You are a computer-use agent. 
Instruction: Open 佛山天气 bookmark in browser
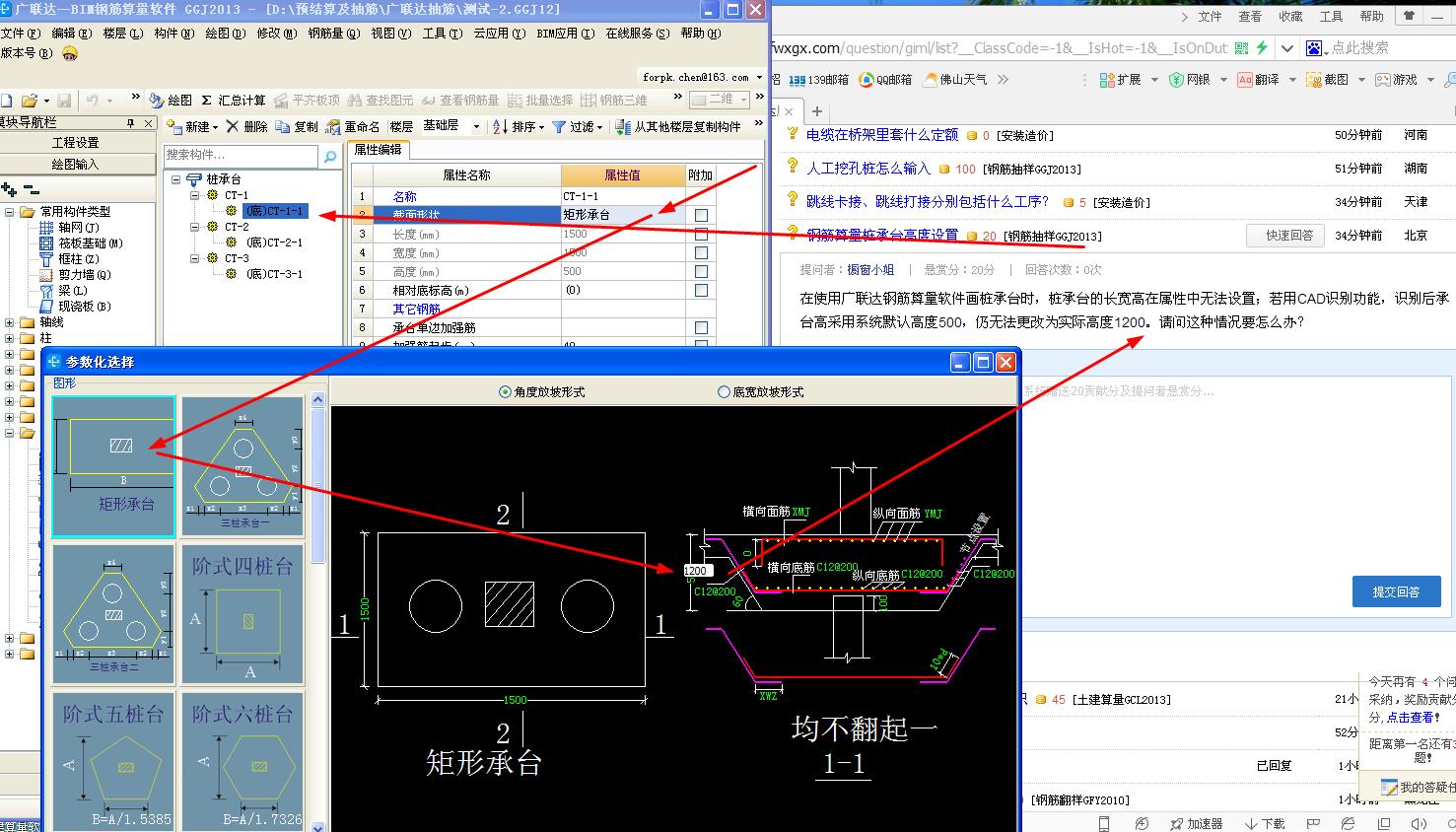pos(954,80)
